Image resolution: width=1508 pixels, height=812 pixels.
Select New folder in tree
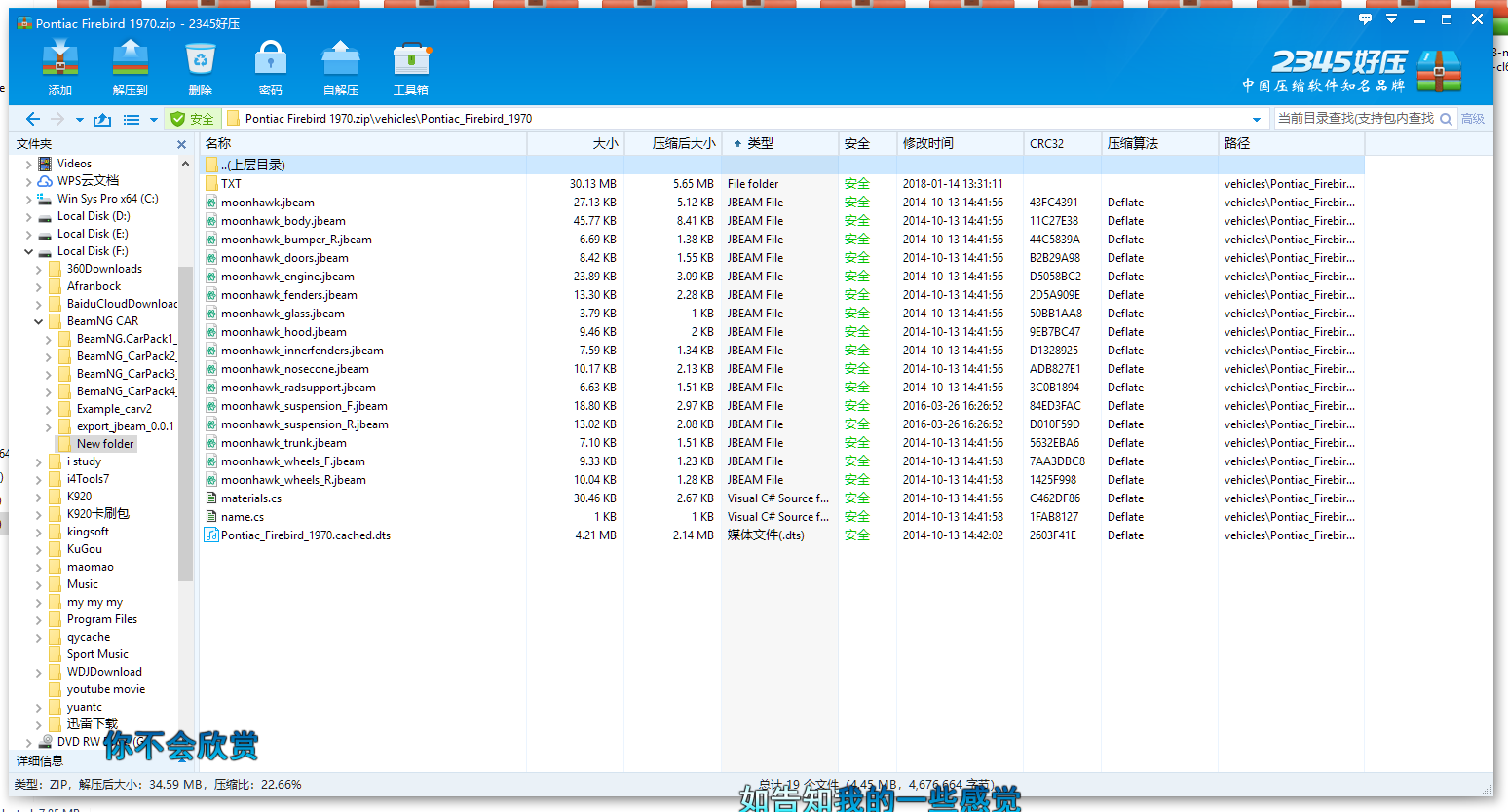105,444
